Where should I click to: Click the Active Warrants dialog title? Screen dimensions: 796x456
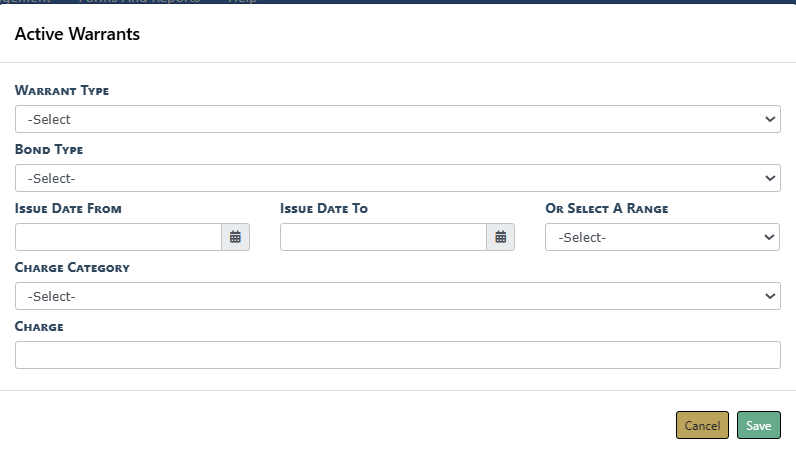[77, 34]
